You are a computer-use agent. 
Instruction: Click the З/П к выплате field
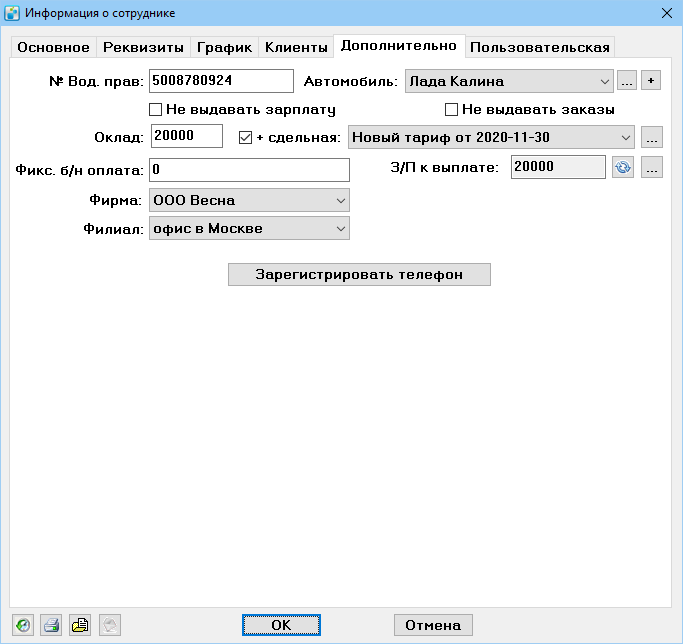[558, 167]
